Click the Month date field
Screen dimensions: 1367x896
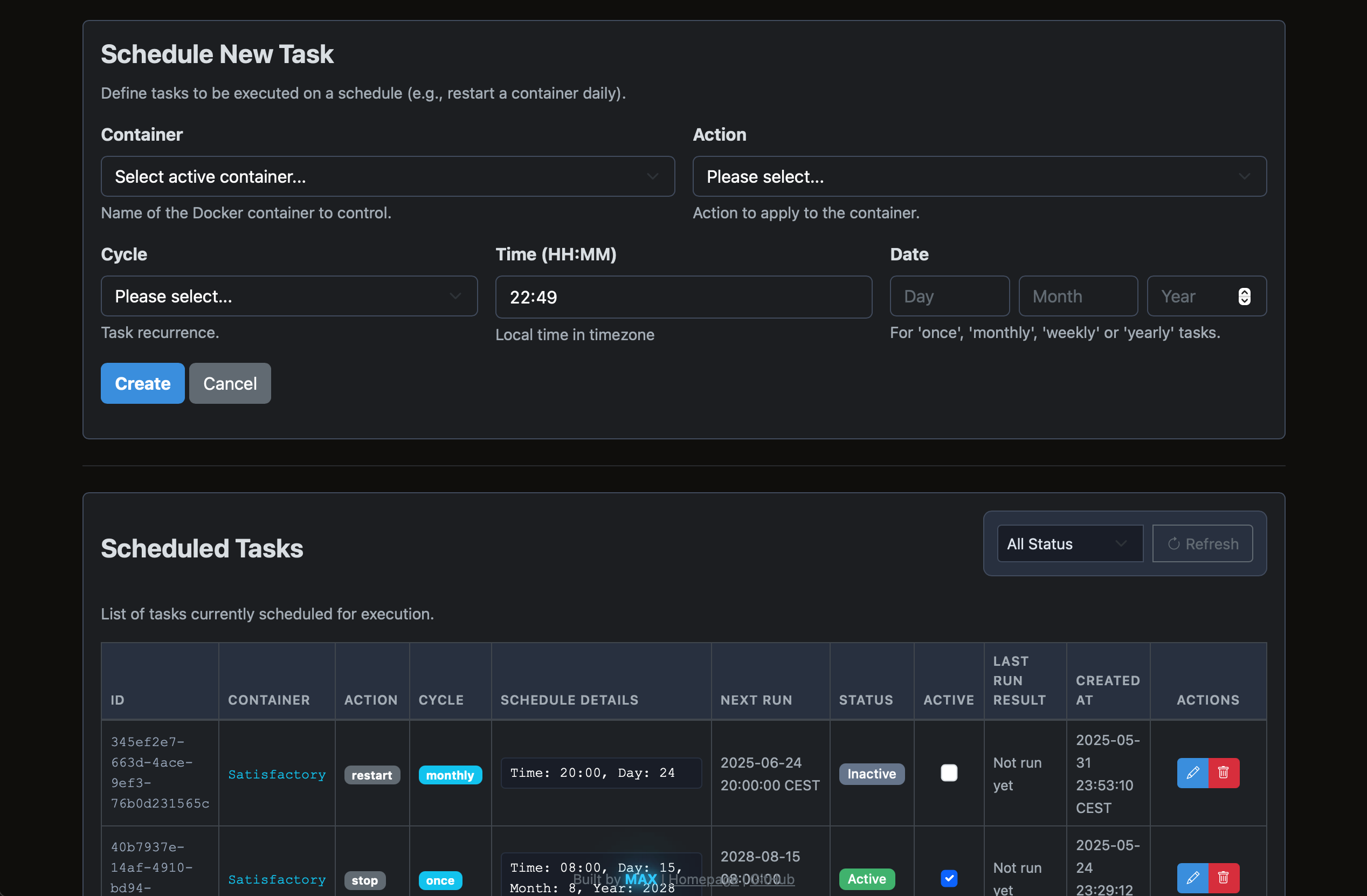click(1078, 296)
